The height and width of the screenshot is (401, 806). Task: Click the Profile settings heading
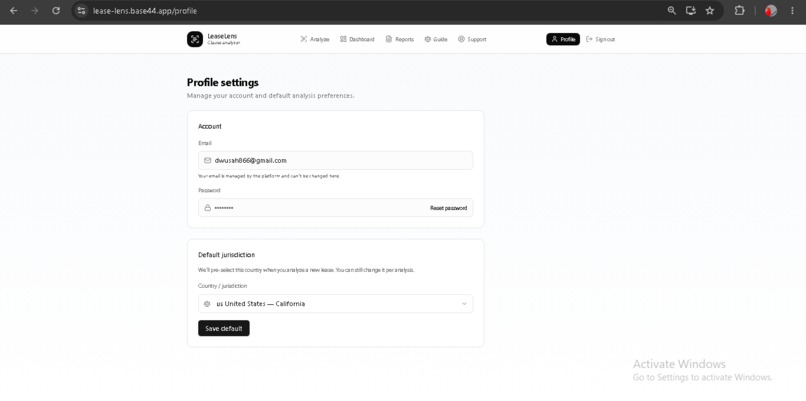(x=223, y=82)
